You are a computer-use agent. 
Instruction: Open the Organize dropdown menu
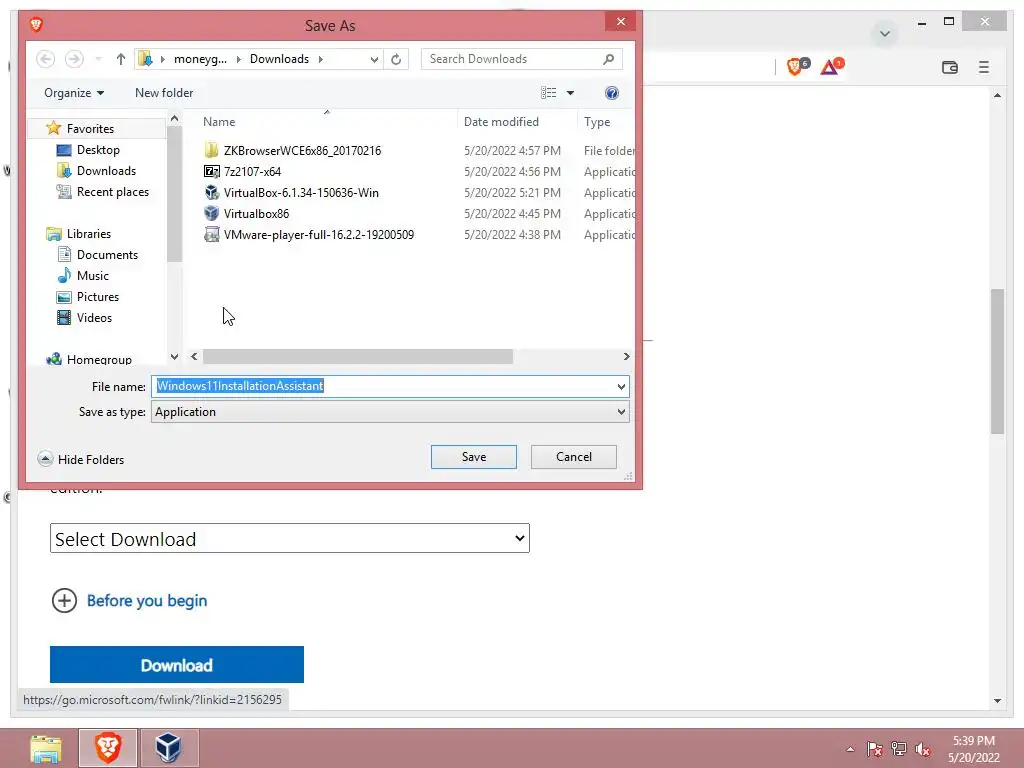tap(74, 93)
